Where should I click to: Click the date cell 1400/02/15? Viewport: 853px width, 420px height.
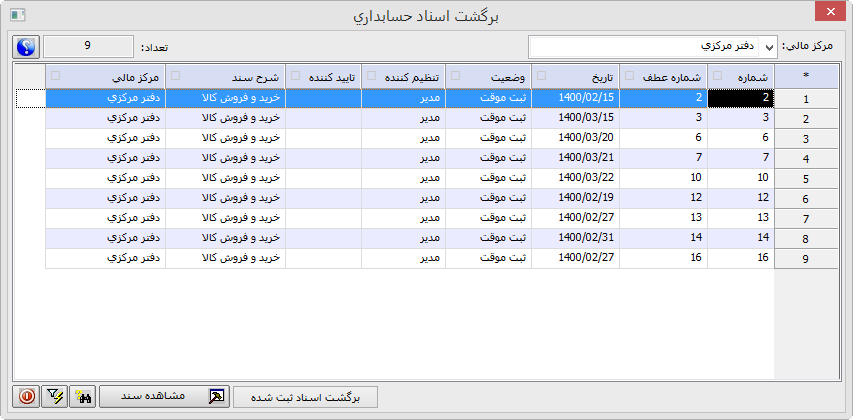coord(576,98)
